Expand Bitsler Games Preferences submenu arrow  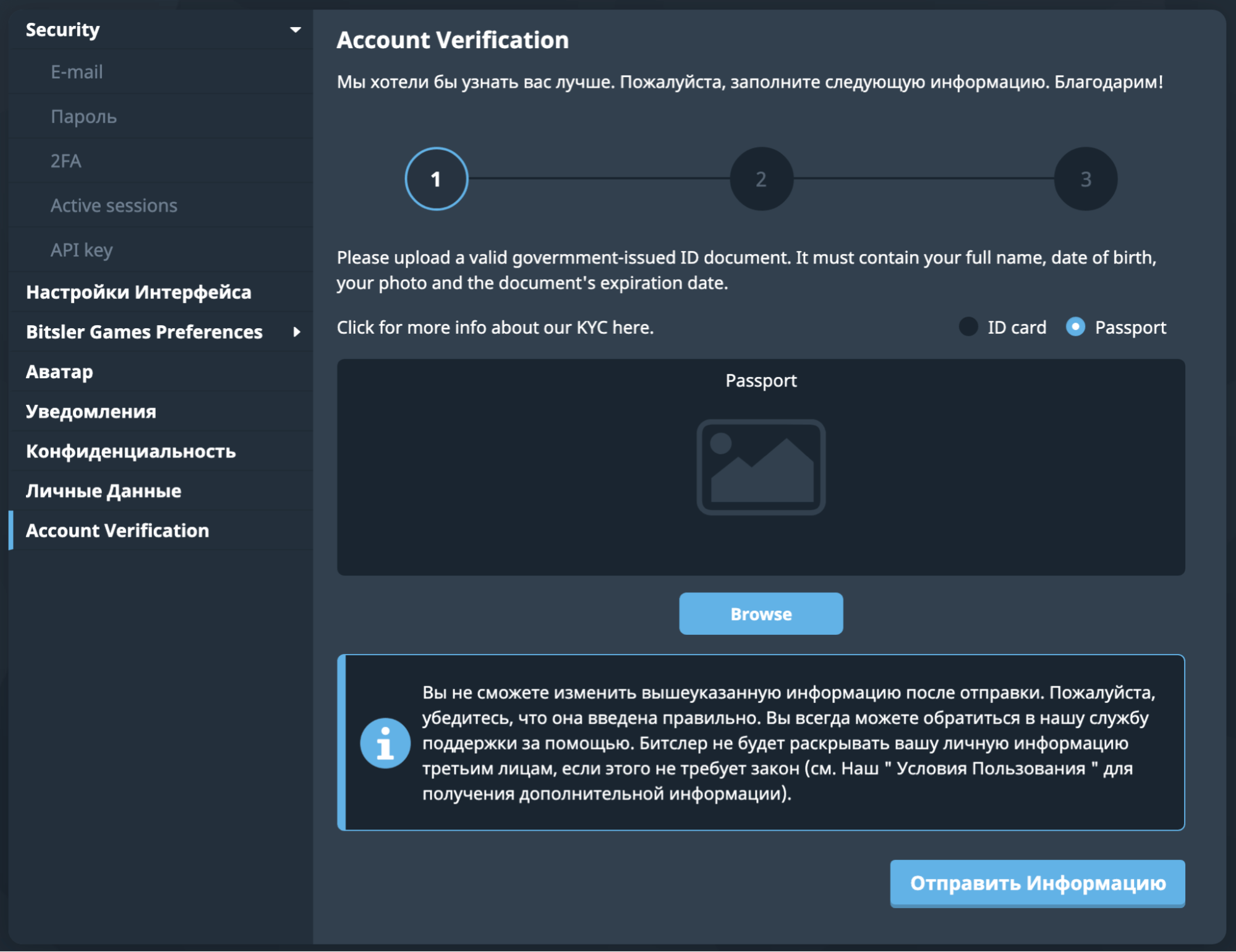297,332
